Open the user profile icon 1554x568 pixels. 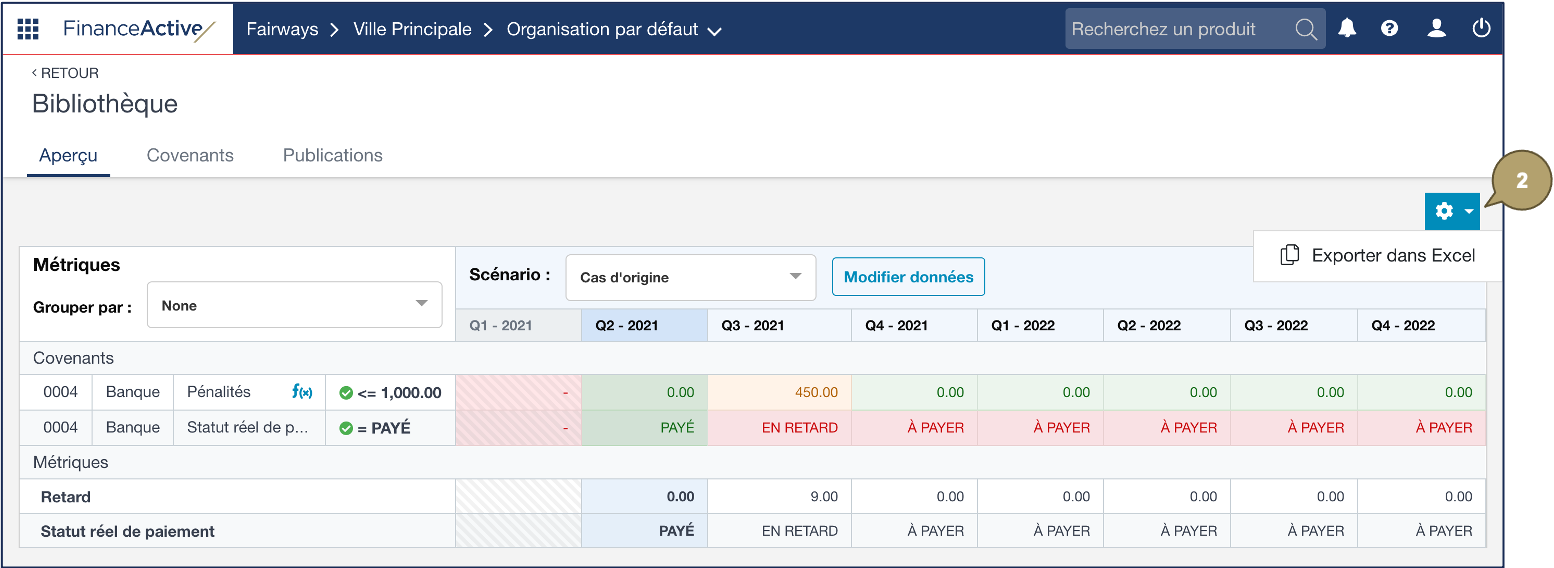1436,29
